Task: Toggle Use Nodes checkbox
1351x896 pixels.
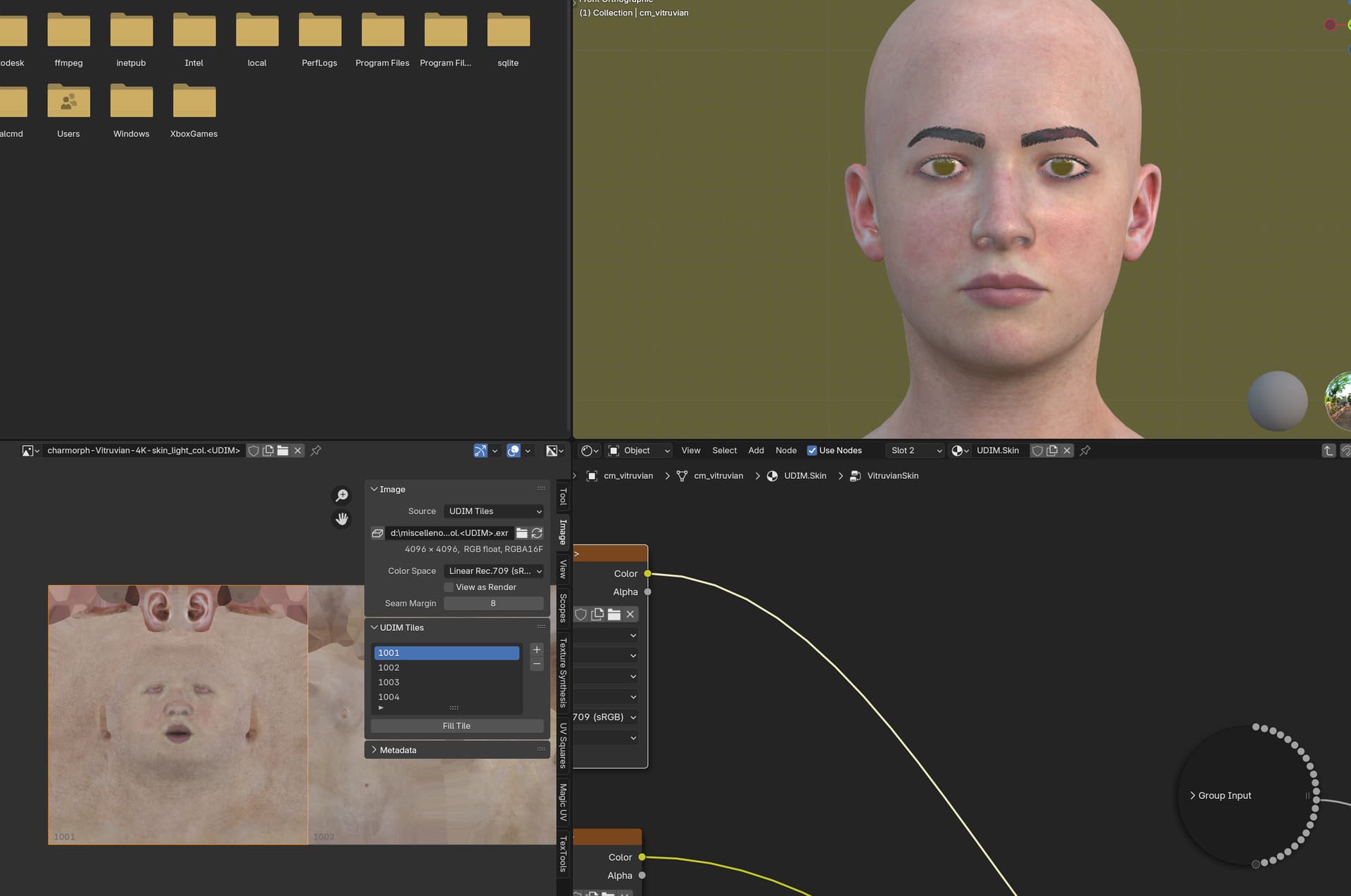Action: click(x=812, y=451)
